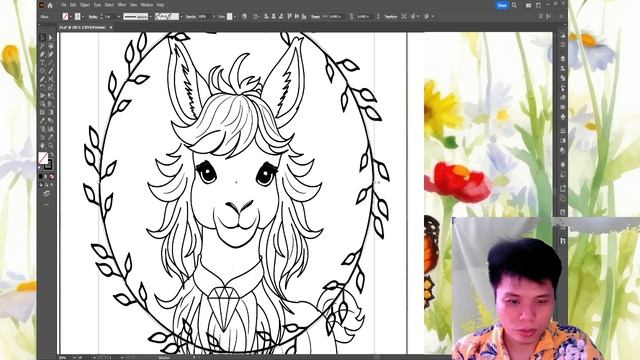
Task: Select the Magic Wand tool
Action: click(43, 46)
